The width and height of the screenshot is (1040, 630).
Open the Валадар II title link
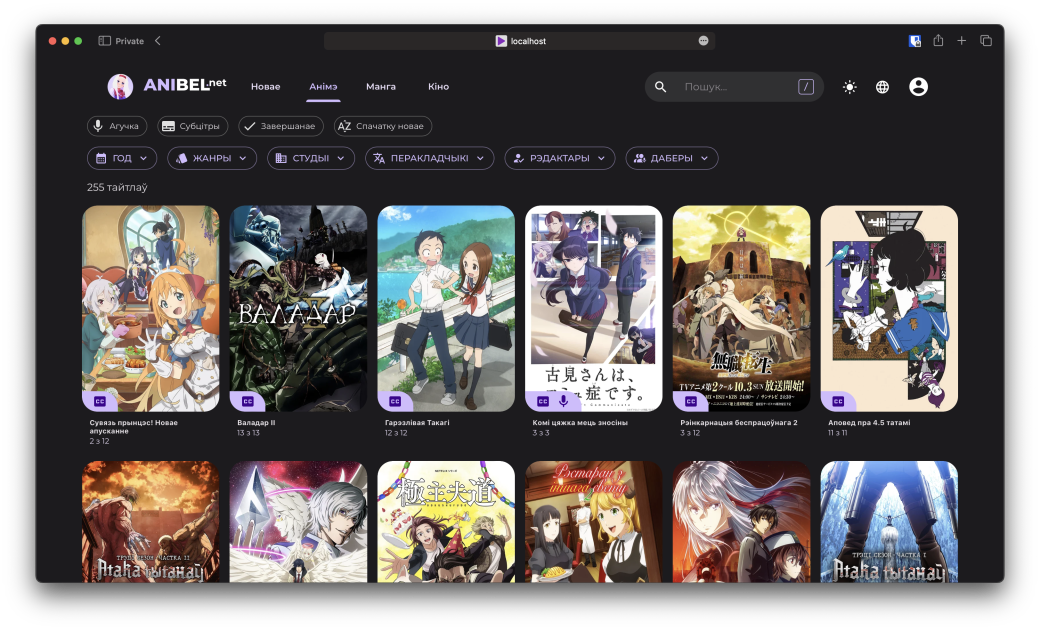(256, 422)
